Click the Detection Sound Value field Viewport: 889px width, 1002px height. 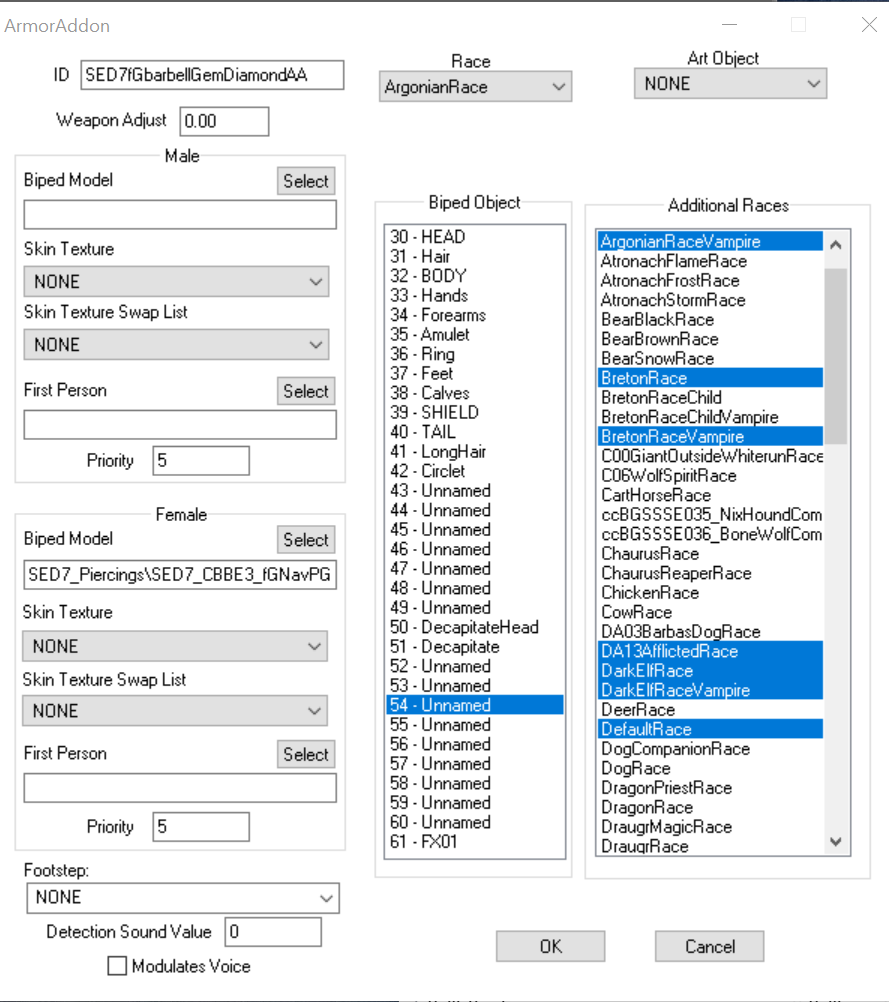[273, 932]
